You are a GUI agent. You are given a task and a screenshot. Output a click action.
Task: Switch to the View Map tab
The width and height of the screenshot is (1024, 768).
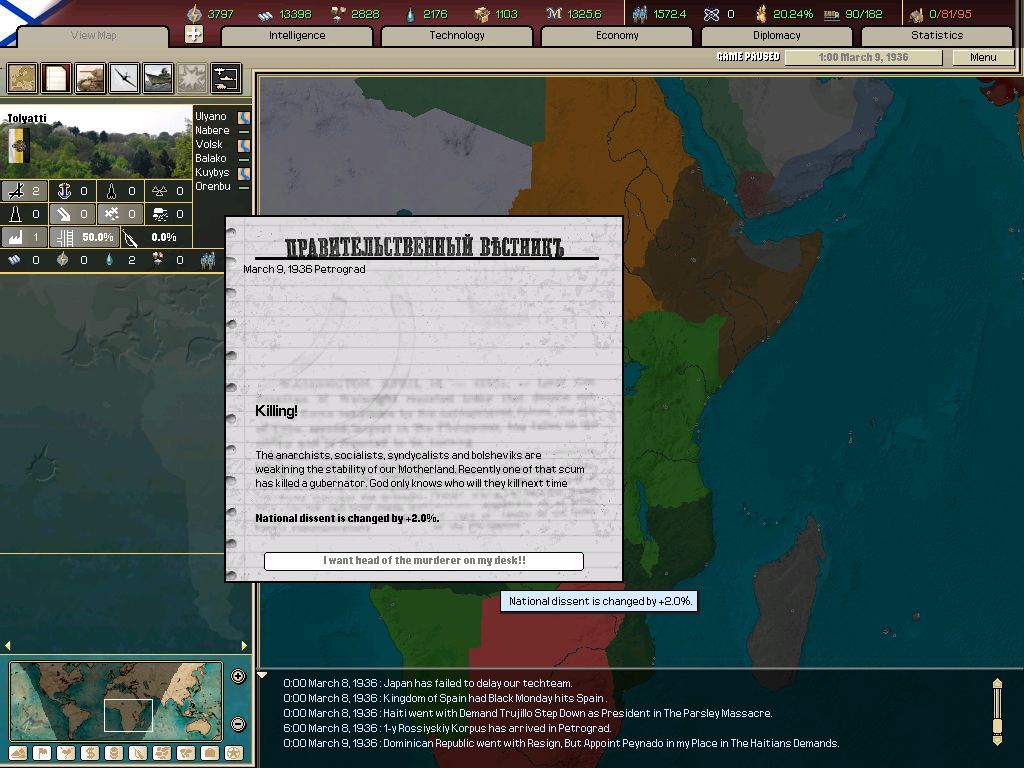click(x=93, y=36)
